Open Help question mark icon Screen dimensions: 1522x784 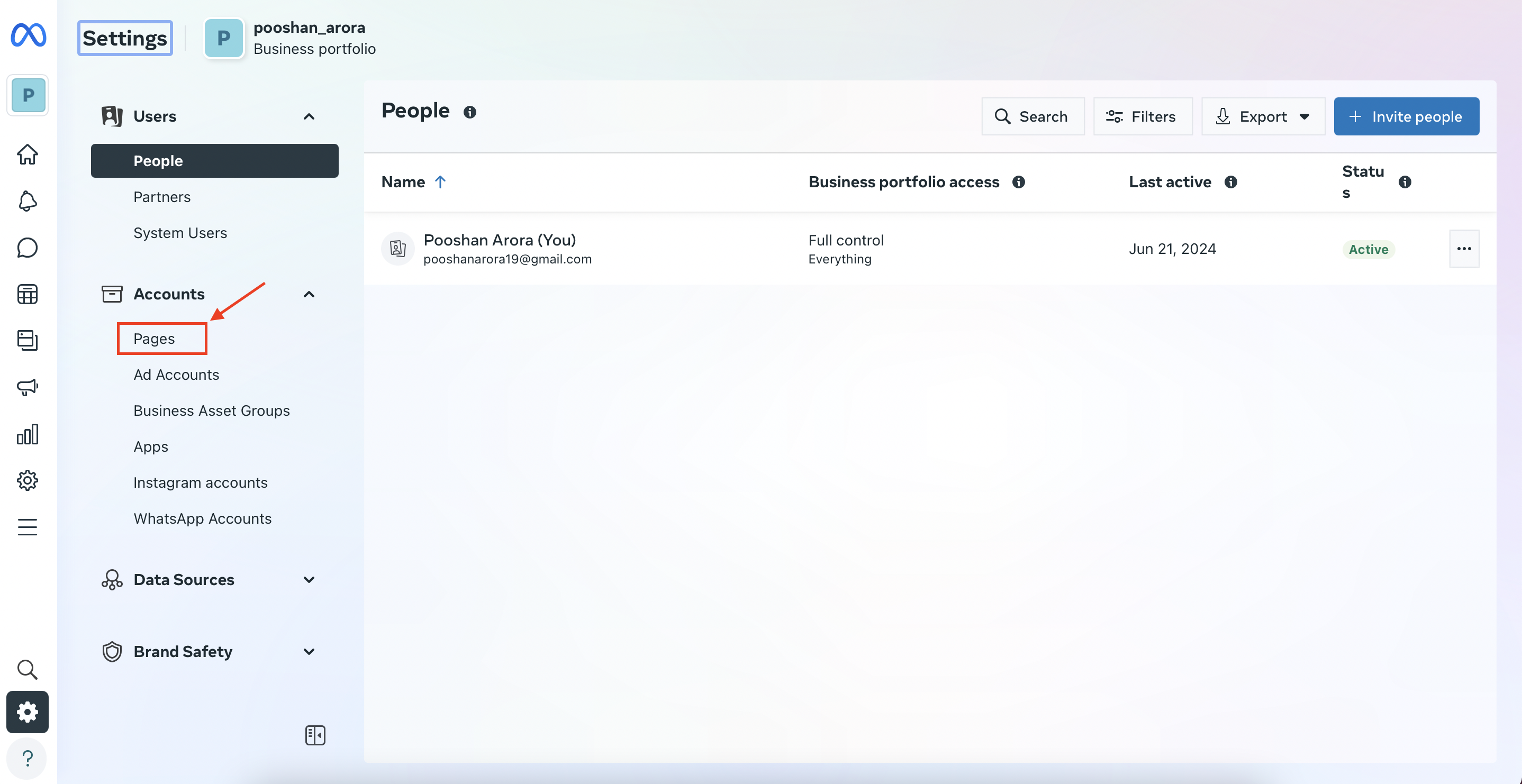pos(27,758)
